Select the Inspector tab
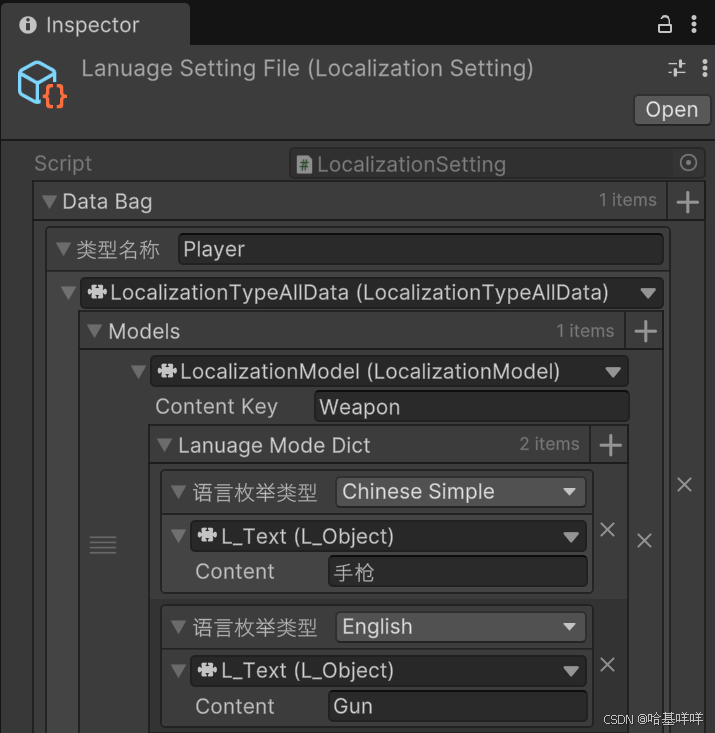The height and width of the screenshot is (733, 715). (x=95, y=24)
